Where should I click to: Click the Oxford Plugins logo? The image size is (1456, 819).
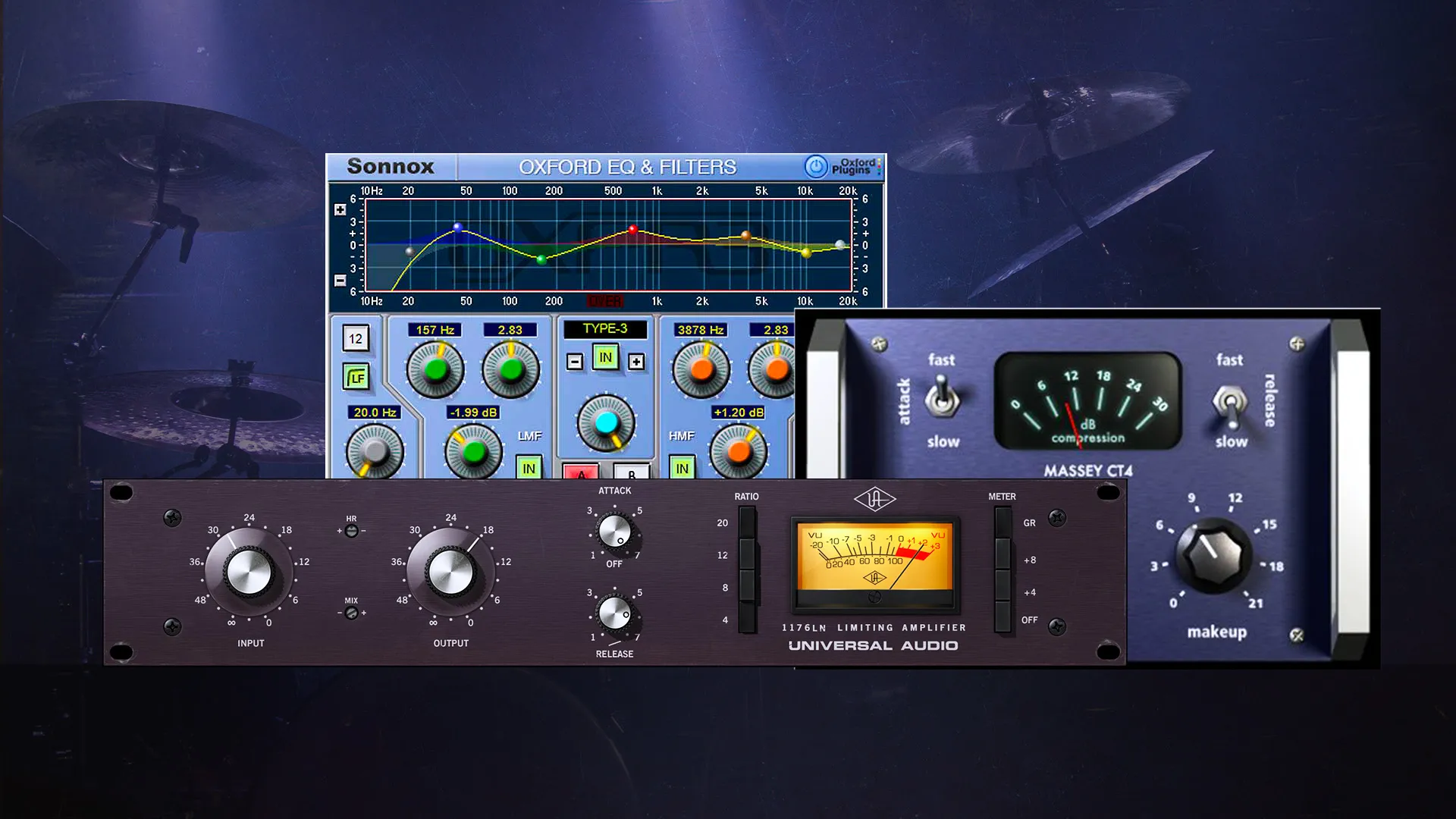(855, 166)
